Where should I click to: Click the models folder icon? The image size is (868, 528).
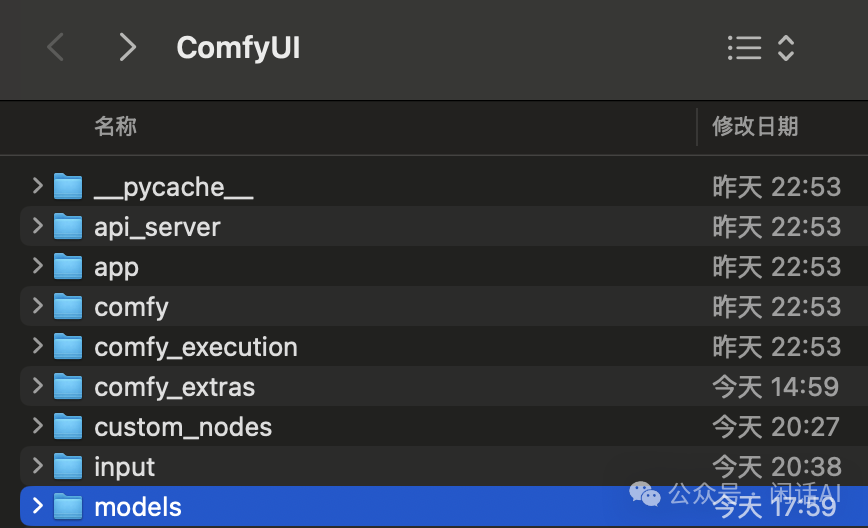coord(68,507)
